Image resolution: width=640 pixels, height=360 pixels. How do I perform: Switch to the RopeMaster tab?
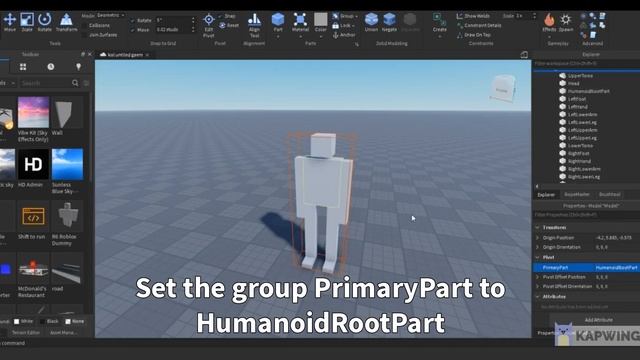pos(577,195)
